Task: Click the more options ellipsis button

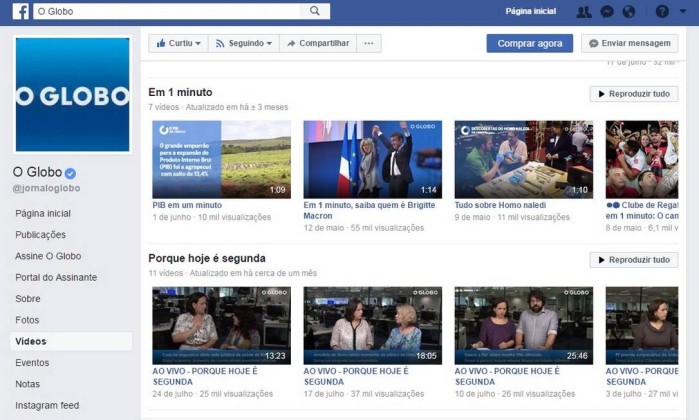Action: 369,43
